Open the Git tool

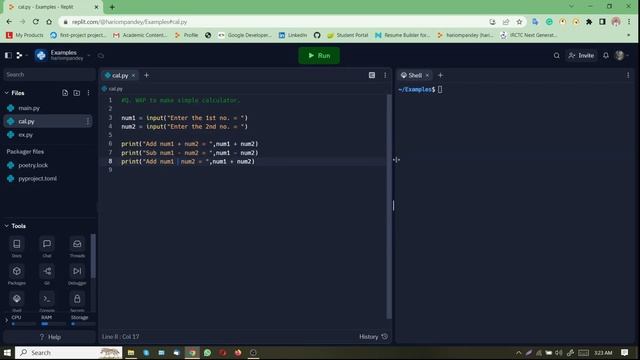(x=47, y=274)
